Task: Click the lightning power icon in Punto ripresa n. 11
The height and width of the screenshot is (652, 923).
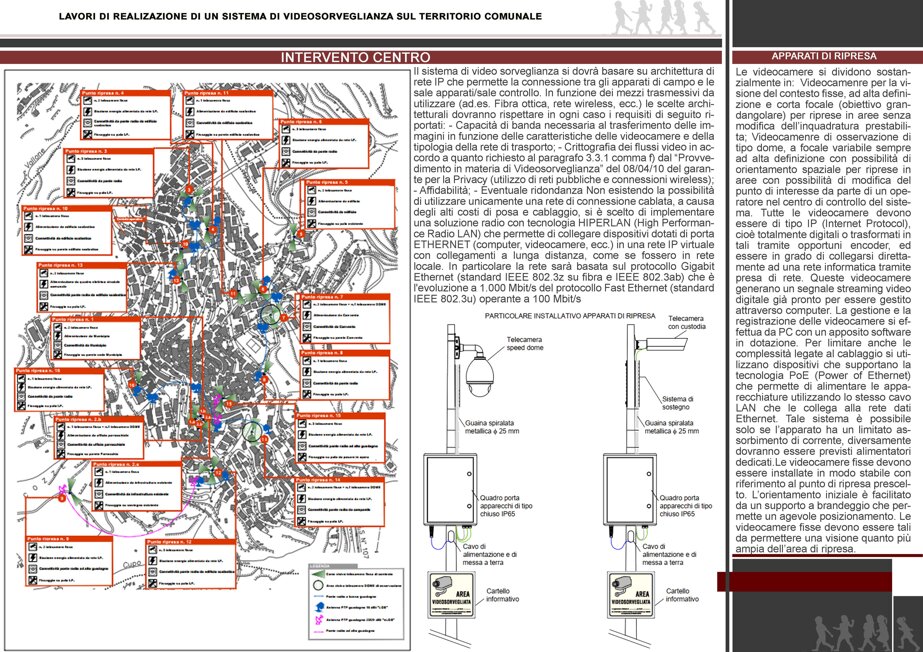Action: click(190, 112)
